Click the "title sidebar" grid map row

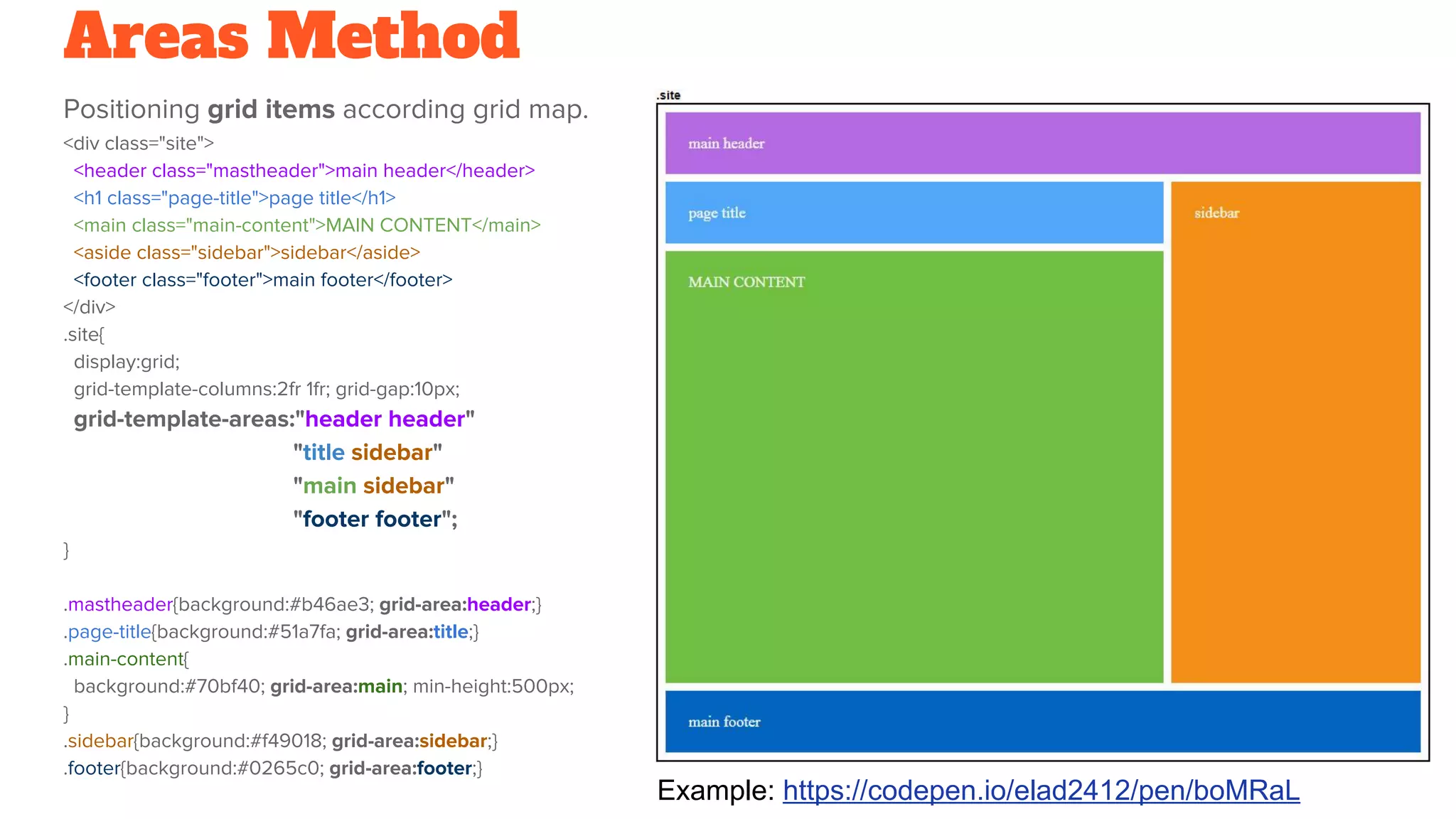click(x=367, y=452)
